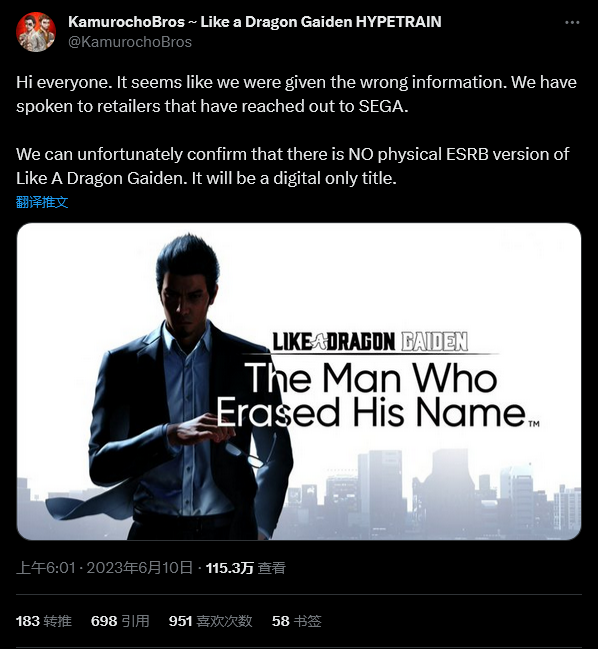598x649 pixels.
Task: Click the second paragraph about ESRB version
Action: 293,166
